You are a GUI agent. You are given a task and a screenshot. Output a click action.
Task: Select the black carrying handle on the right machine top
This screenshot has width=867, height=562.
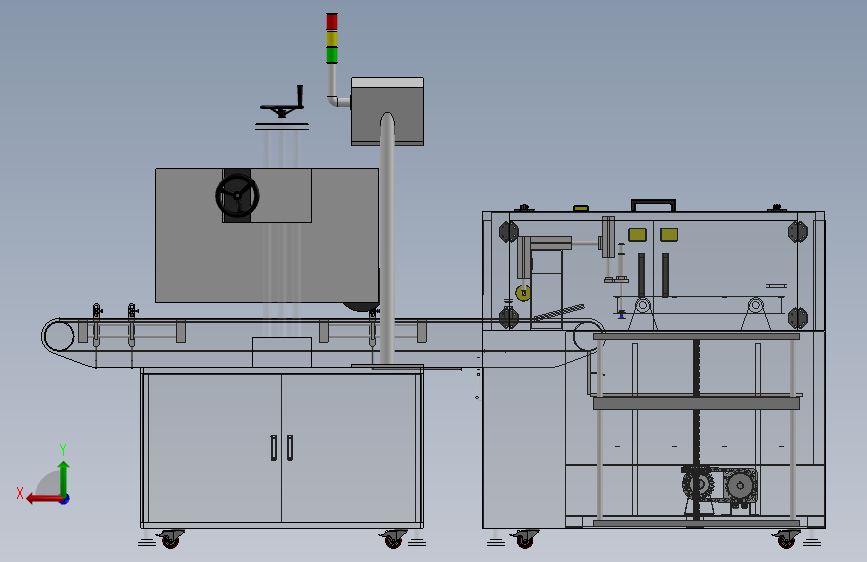pyautogui.click(x=654, y=205)
